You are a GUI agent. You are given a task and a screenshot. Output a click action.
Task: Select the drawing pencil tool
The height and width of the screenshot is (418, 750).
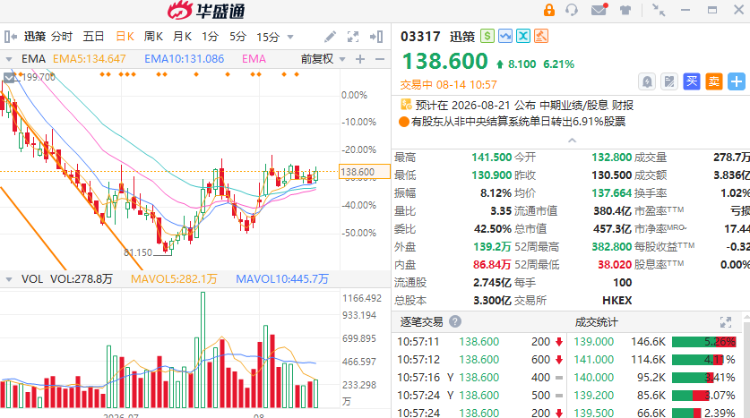tap(330, 36)
